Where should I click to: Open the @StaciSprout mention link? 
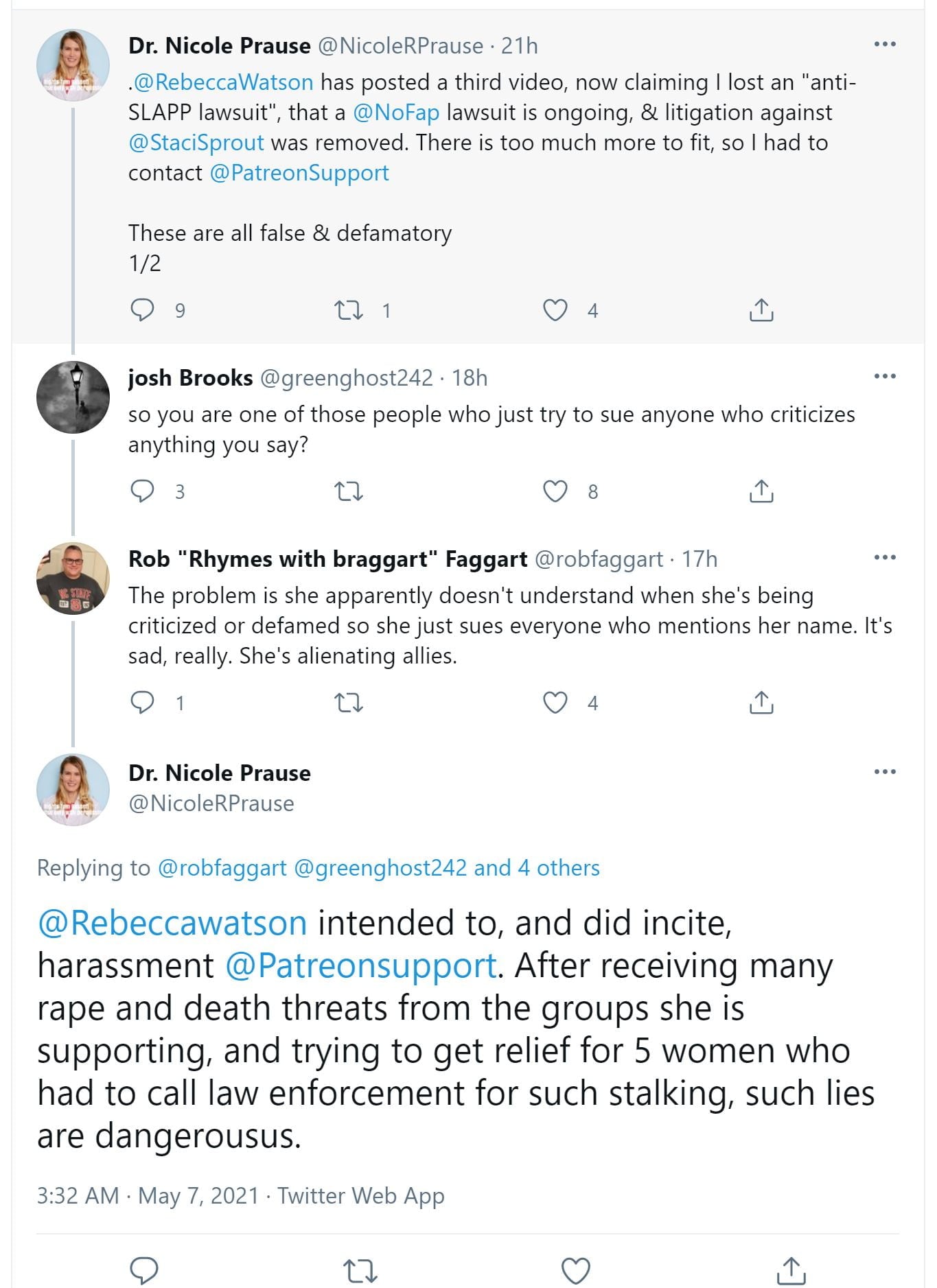pos(196,143)
